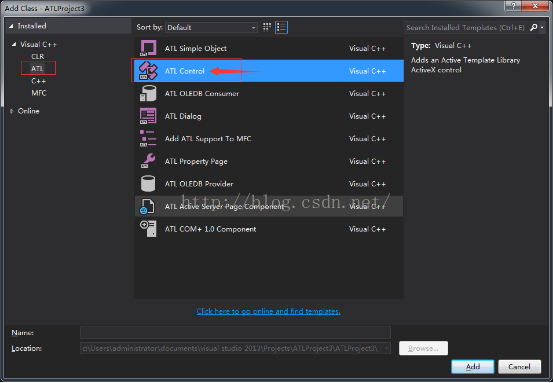The height and width of the screenshot is (383, 553).
Task: Click the Location path field
Action: point(231,348)
